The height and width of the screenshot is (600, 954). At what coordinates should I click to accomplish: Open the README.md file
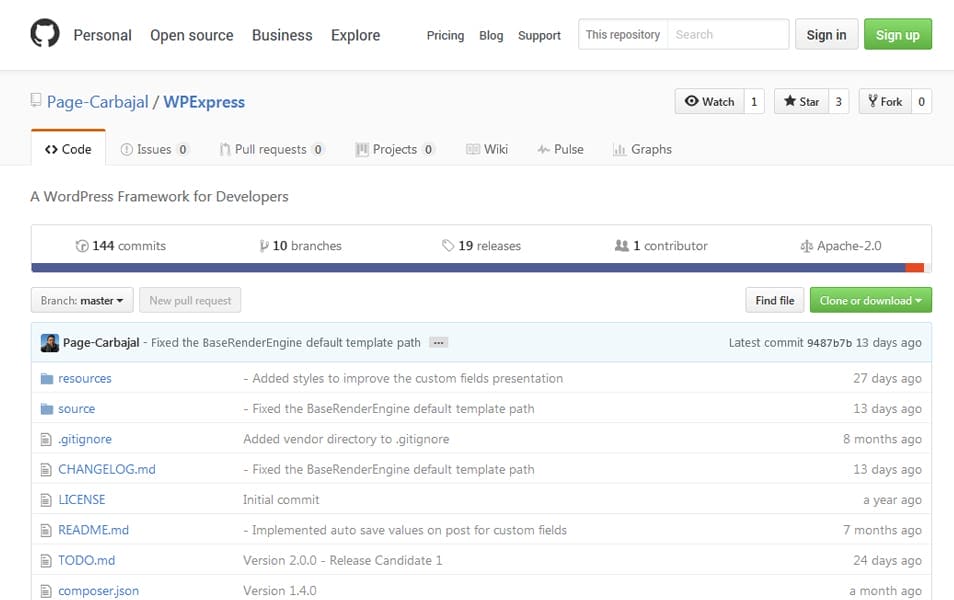(x=93, y=531)
